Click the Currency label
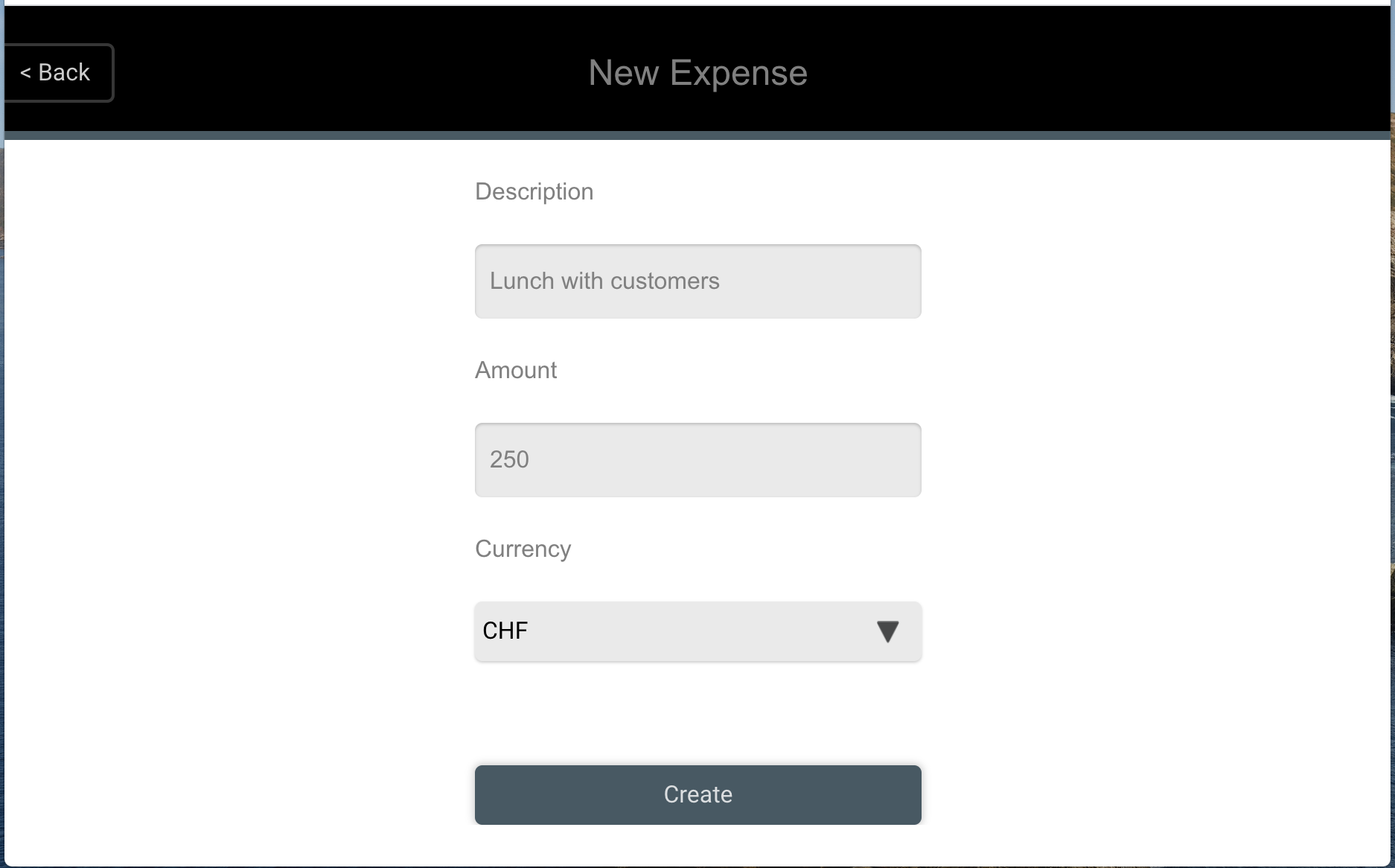The width and height of the screenshot is (1395, 868). [x=523, y=549]
